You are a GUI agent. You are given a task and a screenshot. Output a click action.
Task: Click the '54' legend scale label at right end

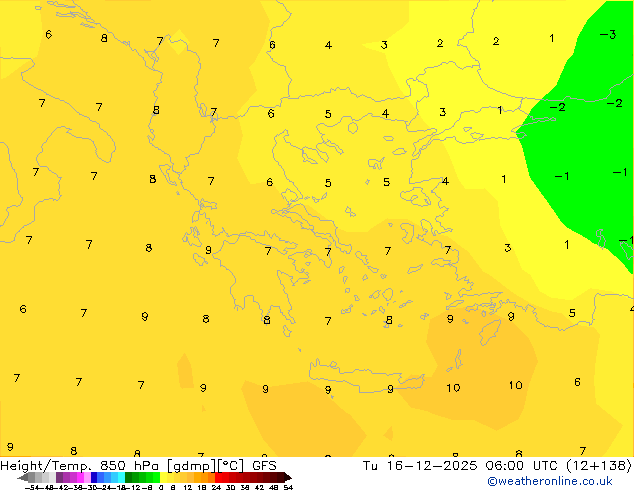pyautogui.click(x=288, y=487)
